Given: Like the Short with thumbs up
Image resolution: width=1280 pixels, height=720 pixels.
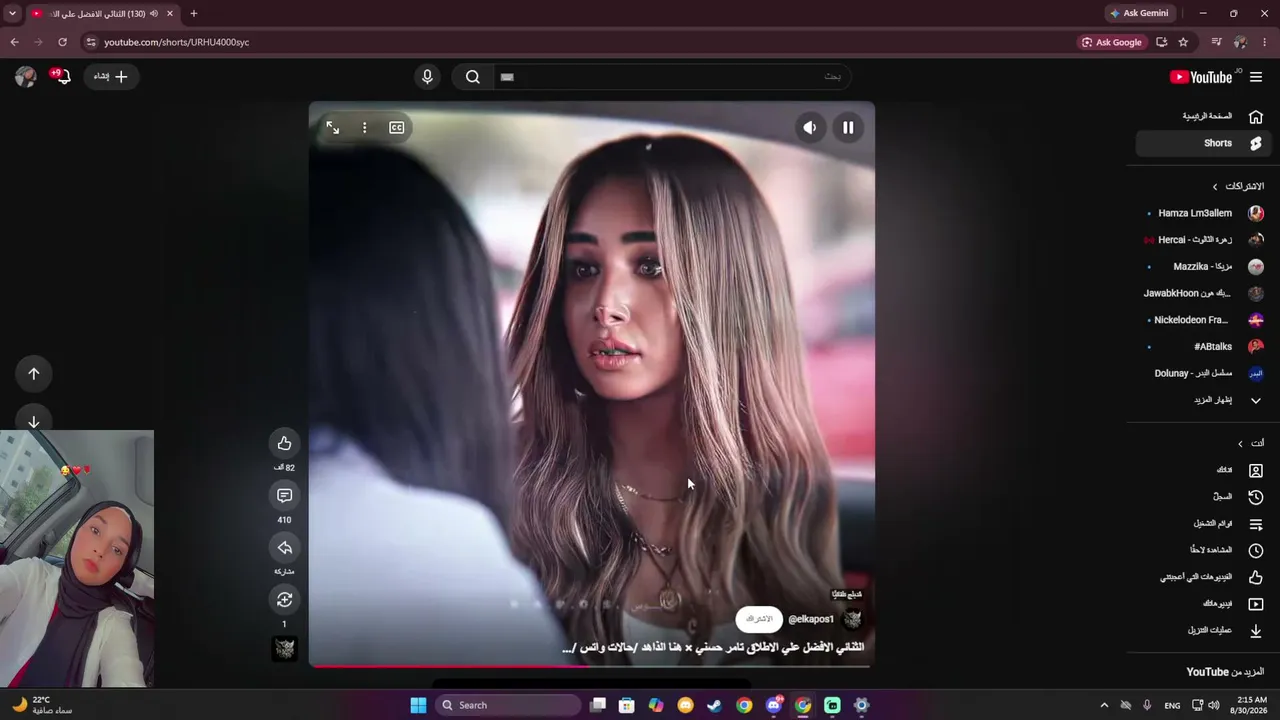Looking at the screenshot, I should pos(285,443).
